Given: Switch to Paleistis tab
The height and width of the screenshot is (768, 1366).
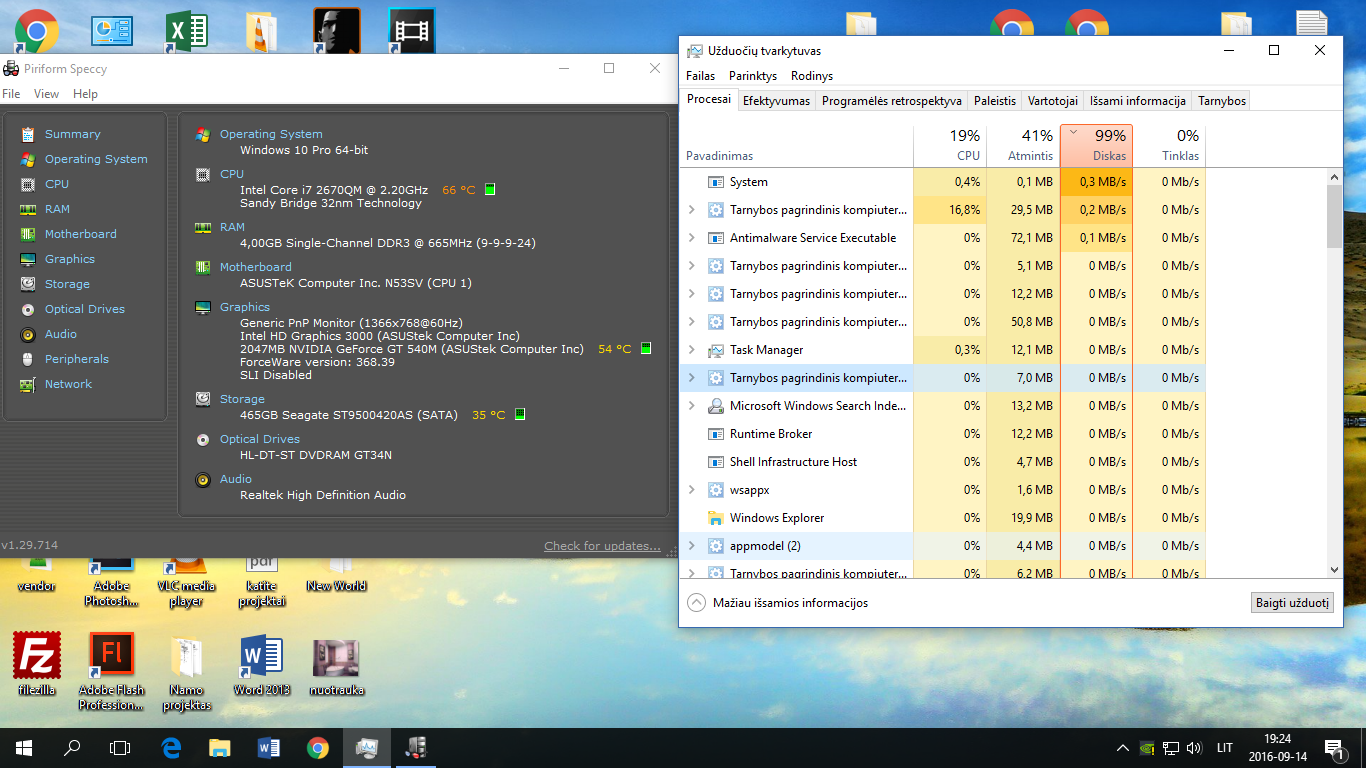Looking at the screenshot, I should (995, 101).
